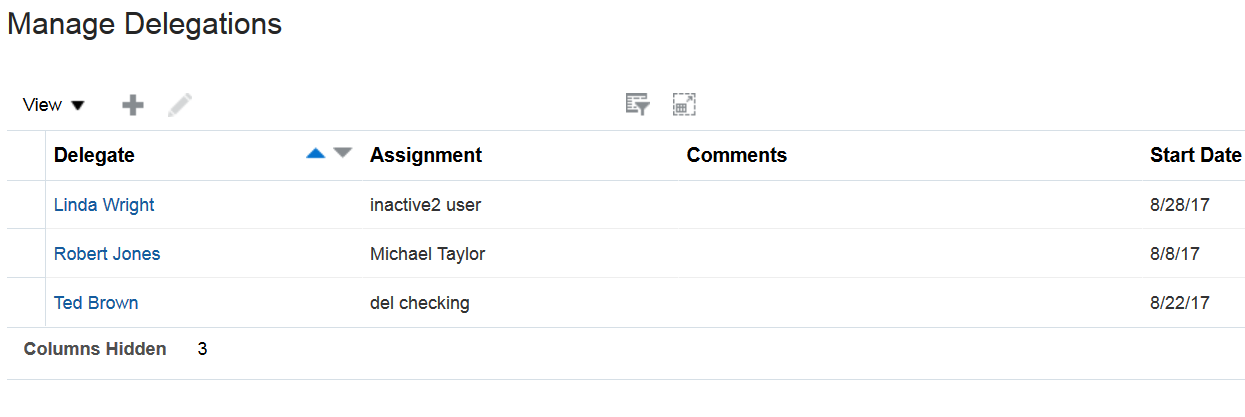1245x417 pixels.
Task: Click the 8/22/17 start date cell
Action: point(1180,303)
